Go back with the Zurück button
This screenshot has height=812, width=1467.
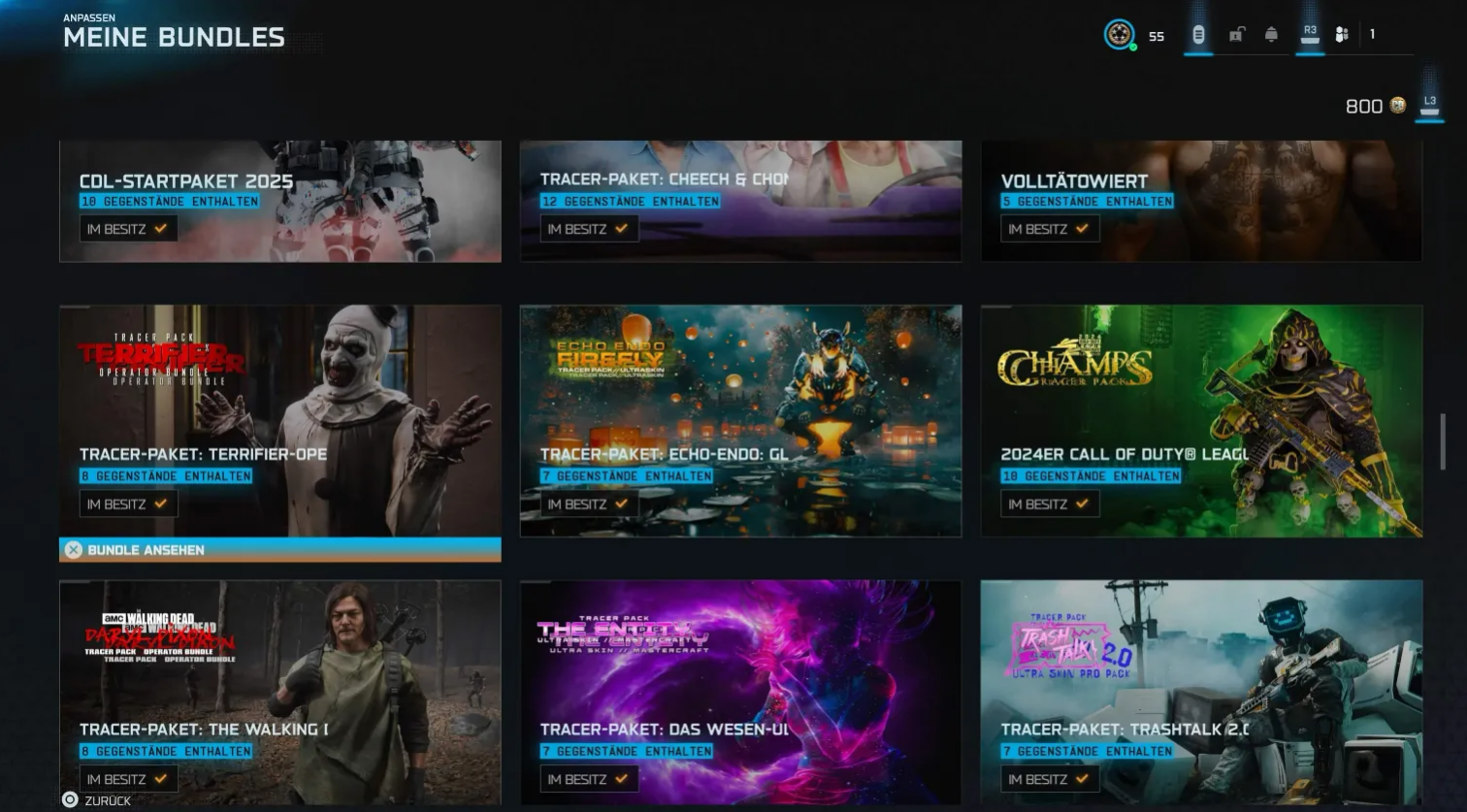click(96, 800)
